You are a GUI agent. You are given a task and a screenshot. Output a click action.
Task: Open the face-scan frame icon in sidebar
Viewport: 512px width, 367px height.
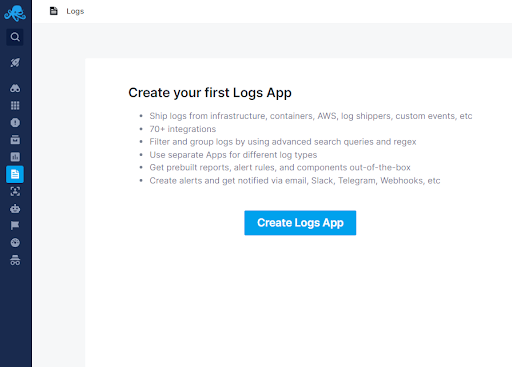(x=15, y=191)
